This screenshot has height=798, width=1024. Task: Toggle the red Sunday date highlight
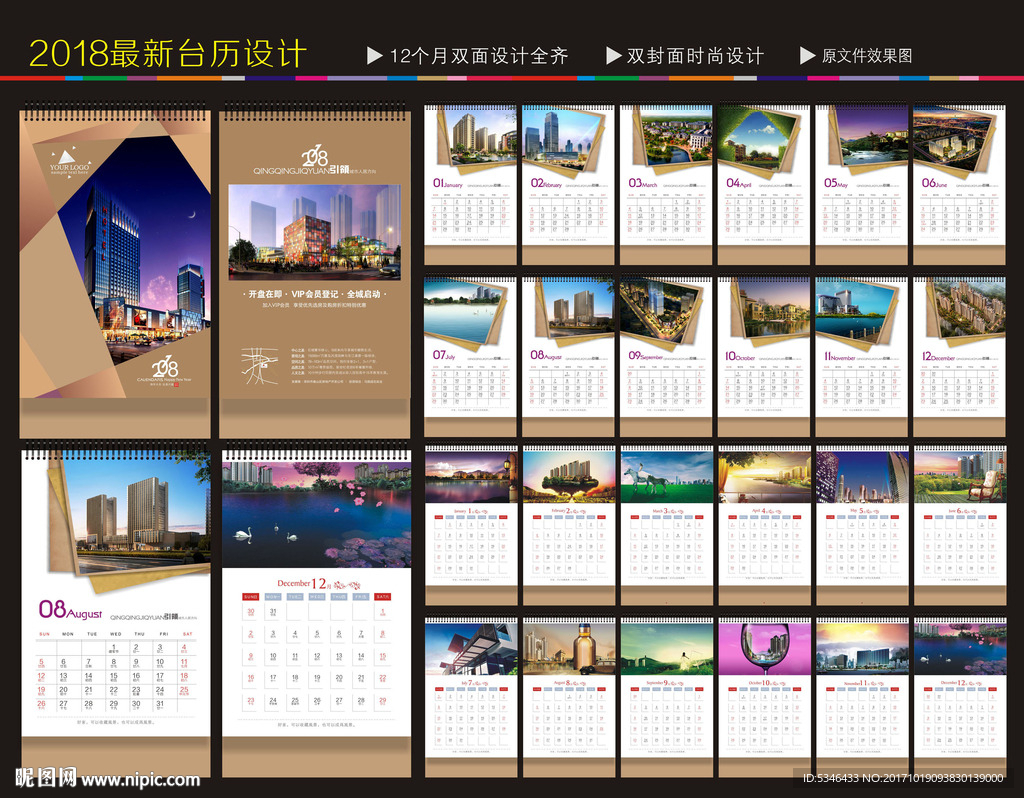click(41, 660)
